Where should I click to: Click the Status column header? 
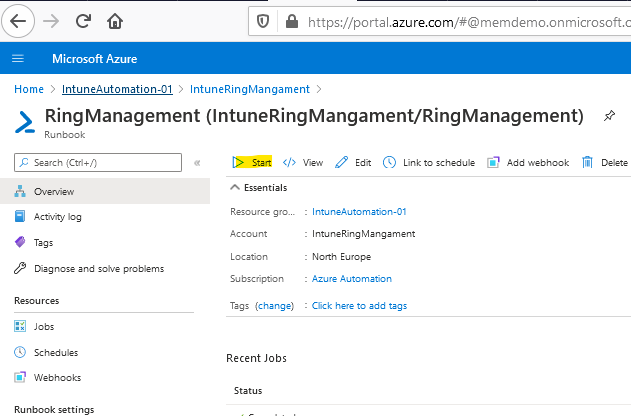248,391
